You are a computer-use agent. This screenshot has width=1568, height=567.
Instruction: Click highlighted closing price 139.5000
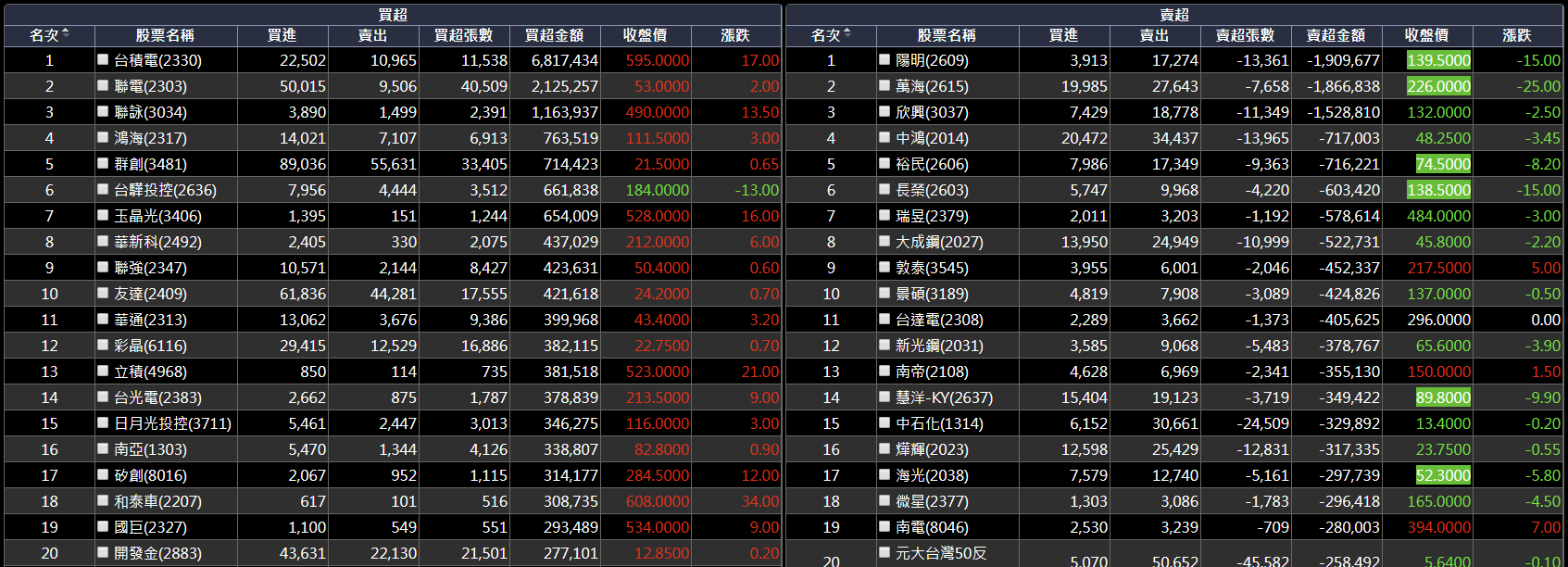[1438, 60]
